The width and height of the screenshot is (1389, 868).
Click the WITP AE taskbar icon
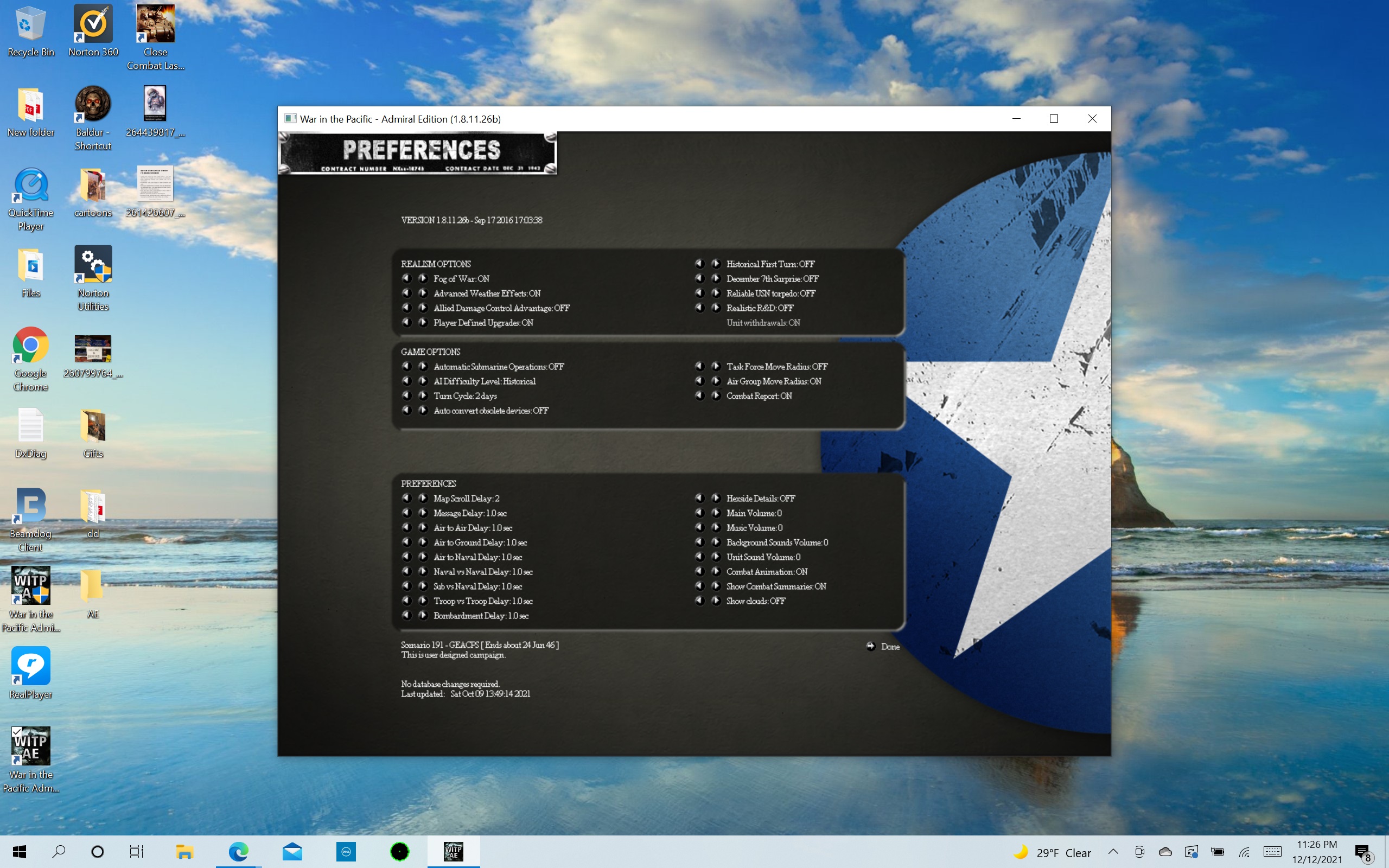tap(454, 852)
